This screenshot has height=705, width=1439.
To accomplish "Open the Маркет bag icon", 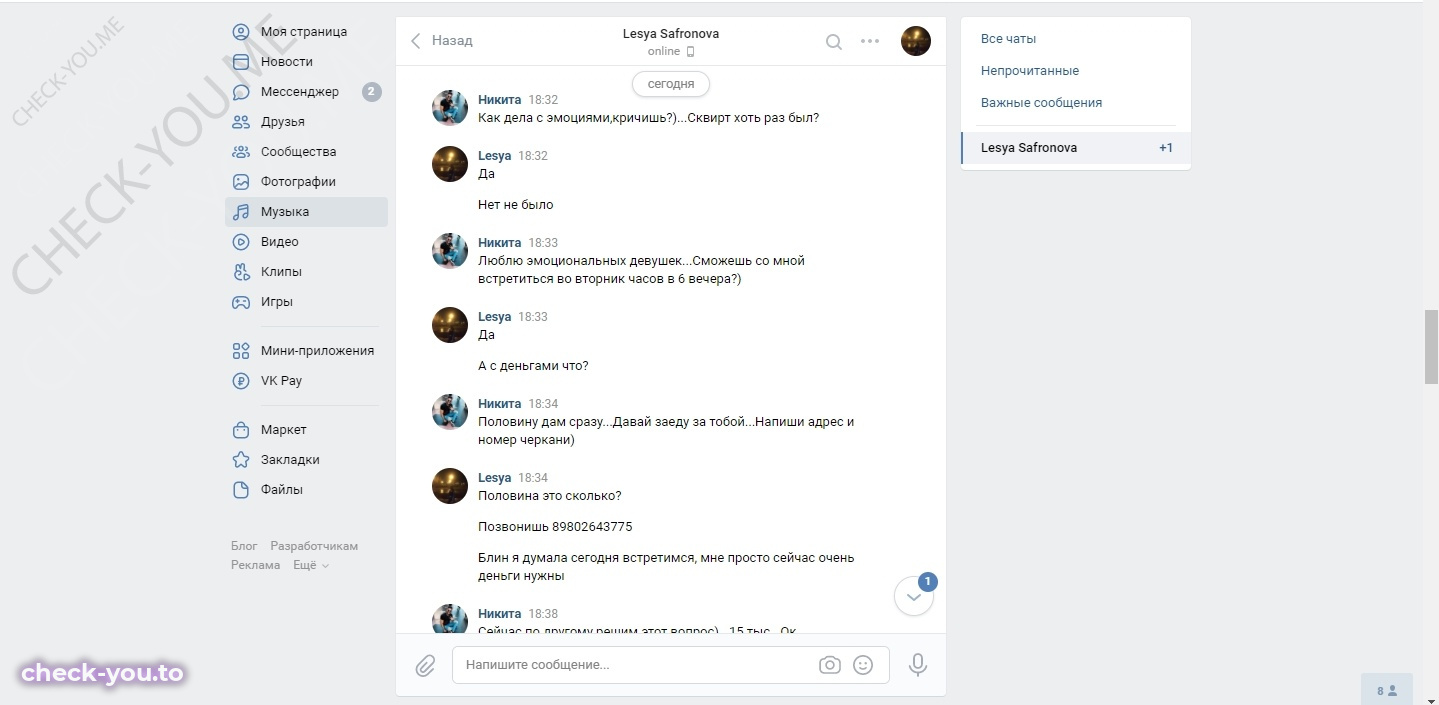I will [x=241, y=430].
